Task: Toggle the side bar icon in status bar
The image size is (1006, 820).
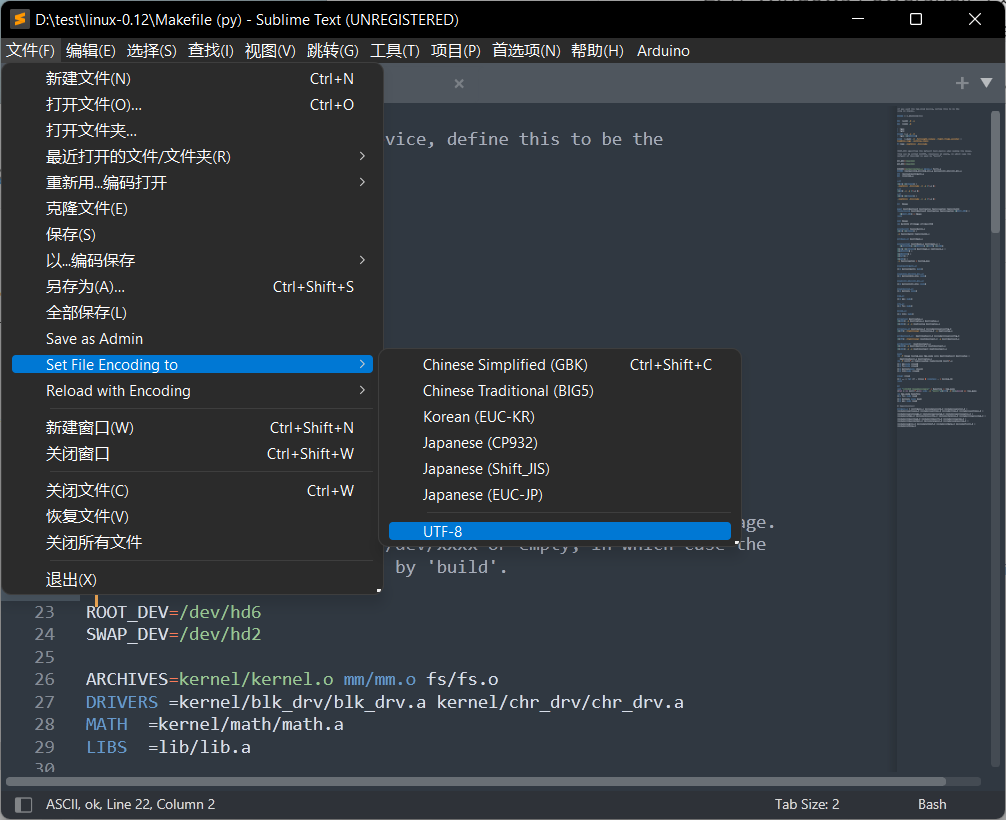Action: tap(23, 804)
